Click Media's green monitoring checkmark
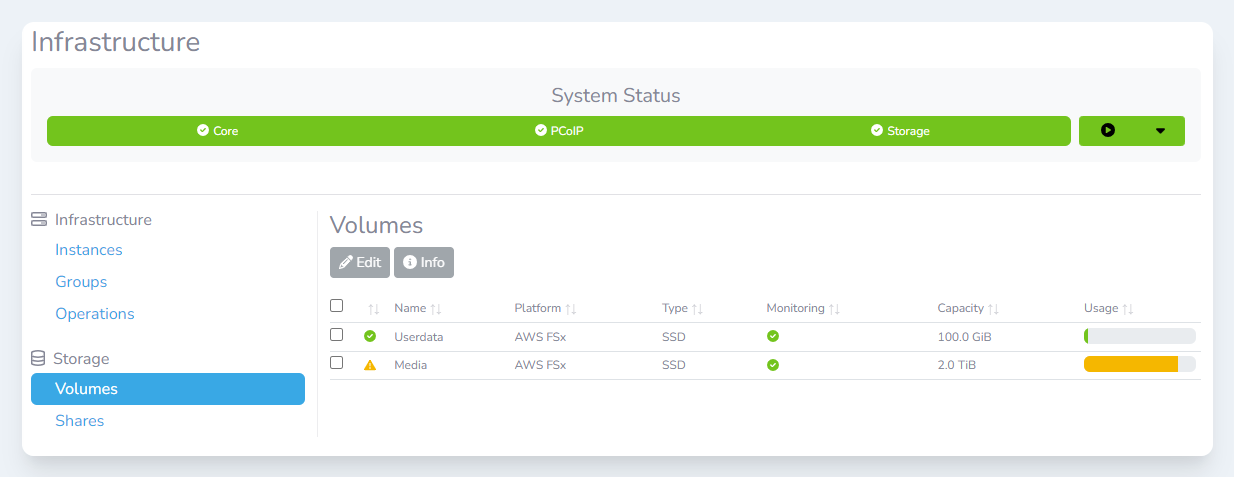This screenshot has width=1234, height=477. 773,365
